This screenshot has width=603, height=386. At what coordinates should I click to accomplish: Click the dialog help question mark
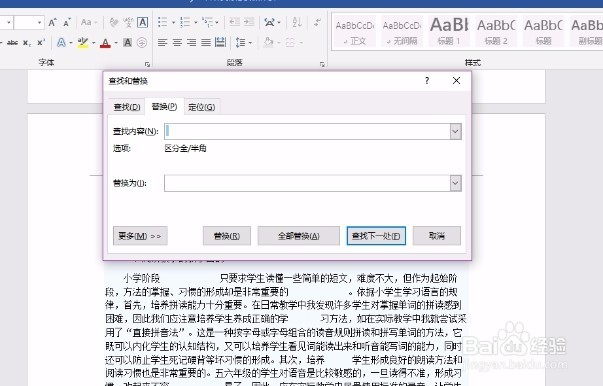(x=427, y=81)
